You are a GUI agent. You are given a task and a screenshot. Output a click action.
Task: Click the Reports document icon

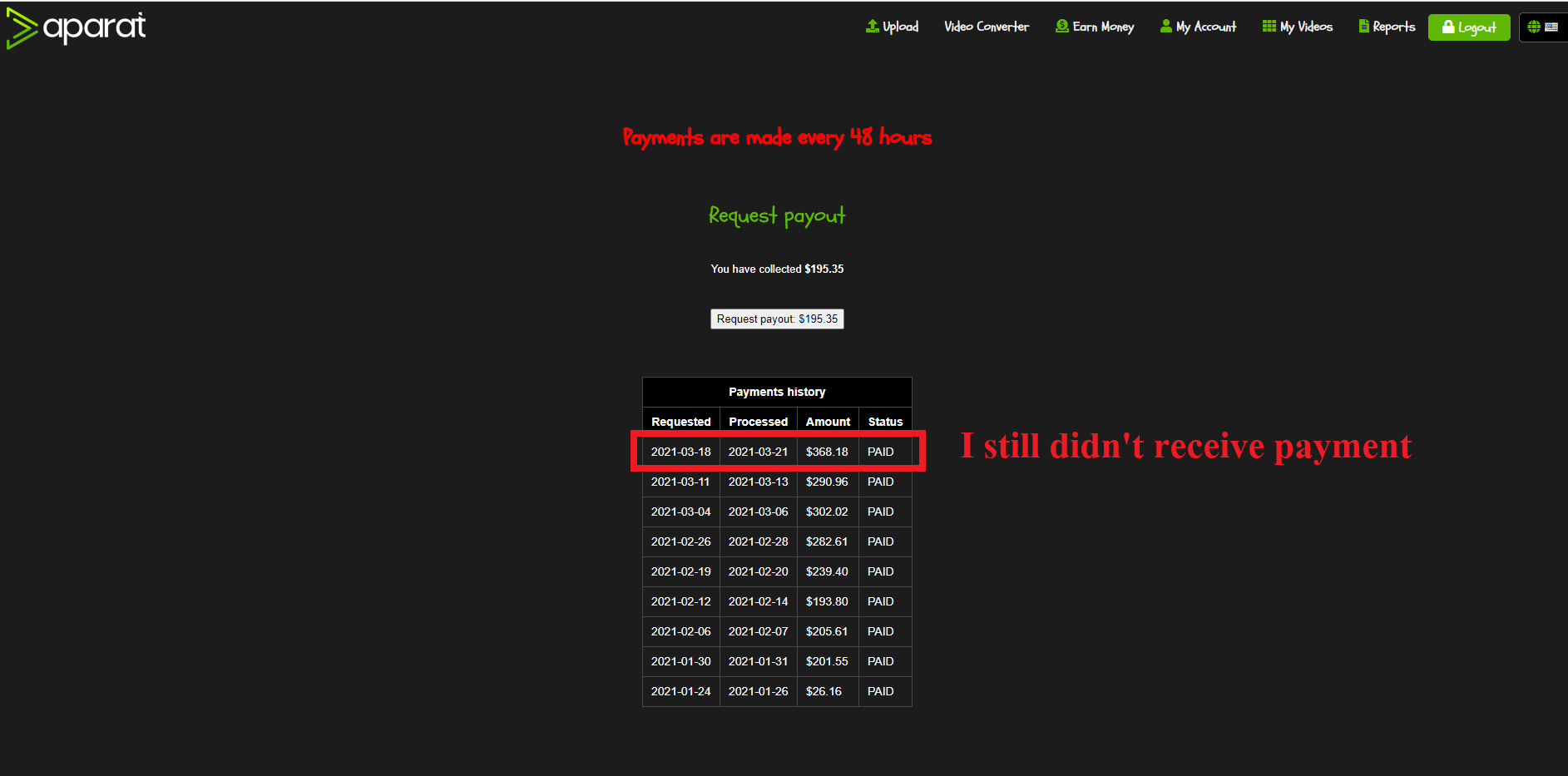coord(1363,27)
